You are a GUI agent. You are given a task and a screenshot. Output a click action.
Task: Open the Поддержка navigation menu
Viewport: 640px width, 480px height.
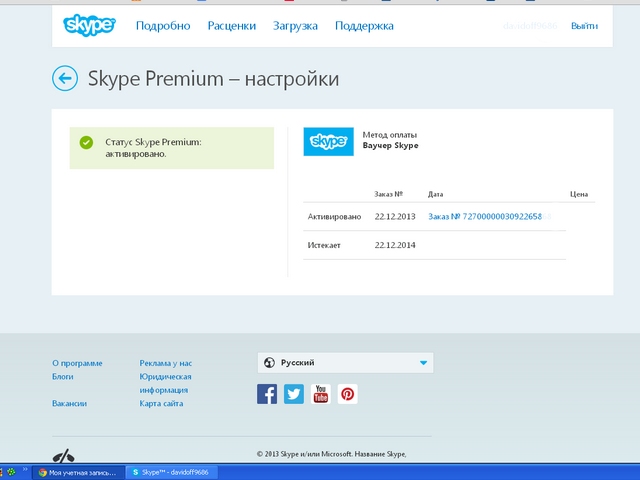click(364, 26)
